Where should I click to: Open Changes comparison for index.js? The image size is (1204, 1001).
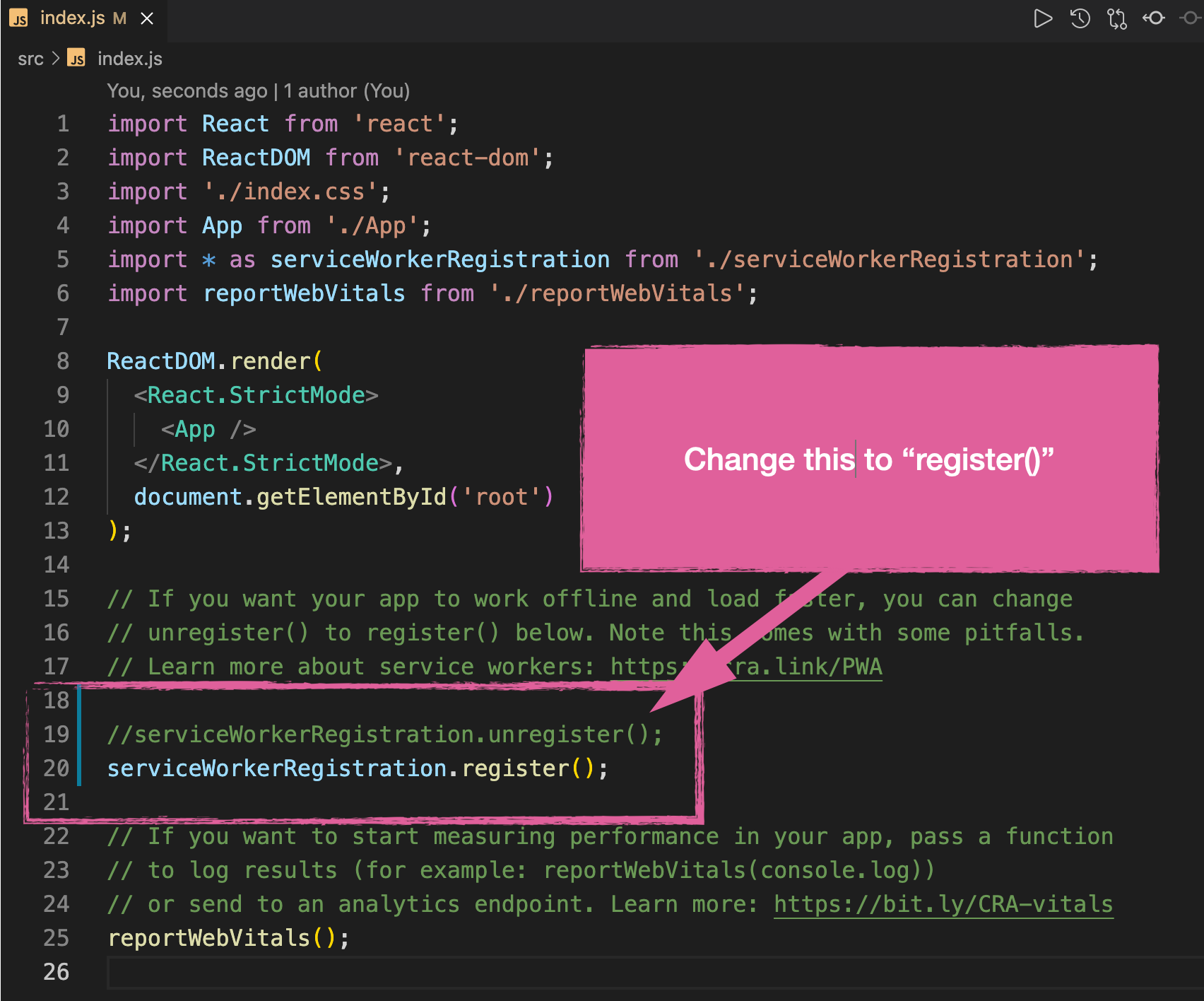(x=1116, y=18)
